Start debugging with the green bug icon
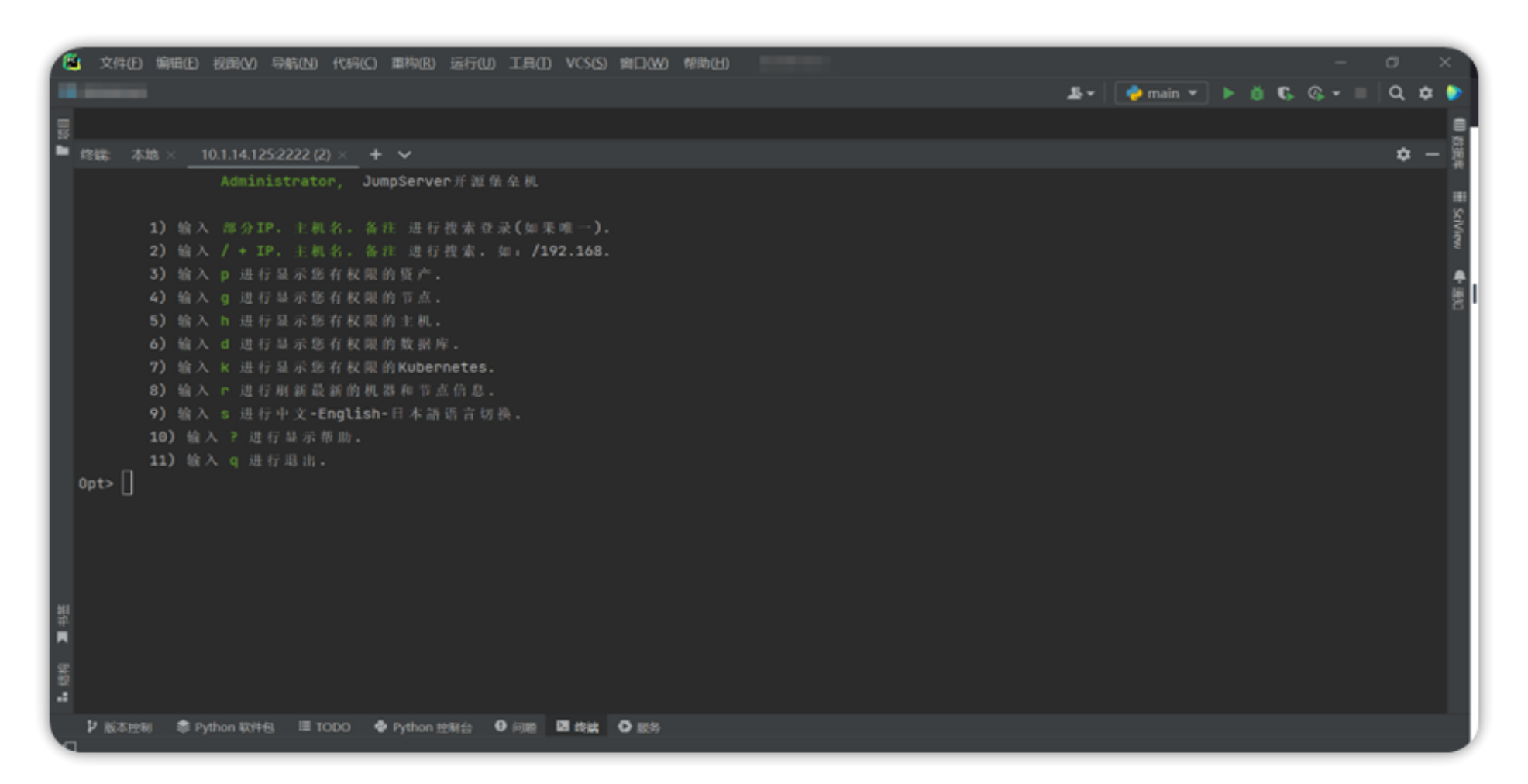1528x784 pixels. tap(1257, 93)
